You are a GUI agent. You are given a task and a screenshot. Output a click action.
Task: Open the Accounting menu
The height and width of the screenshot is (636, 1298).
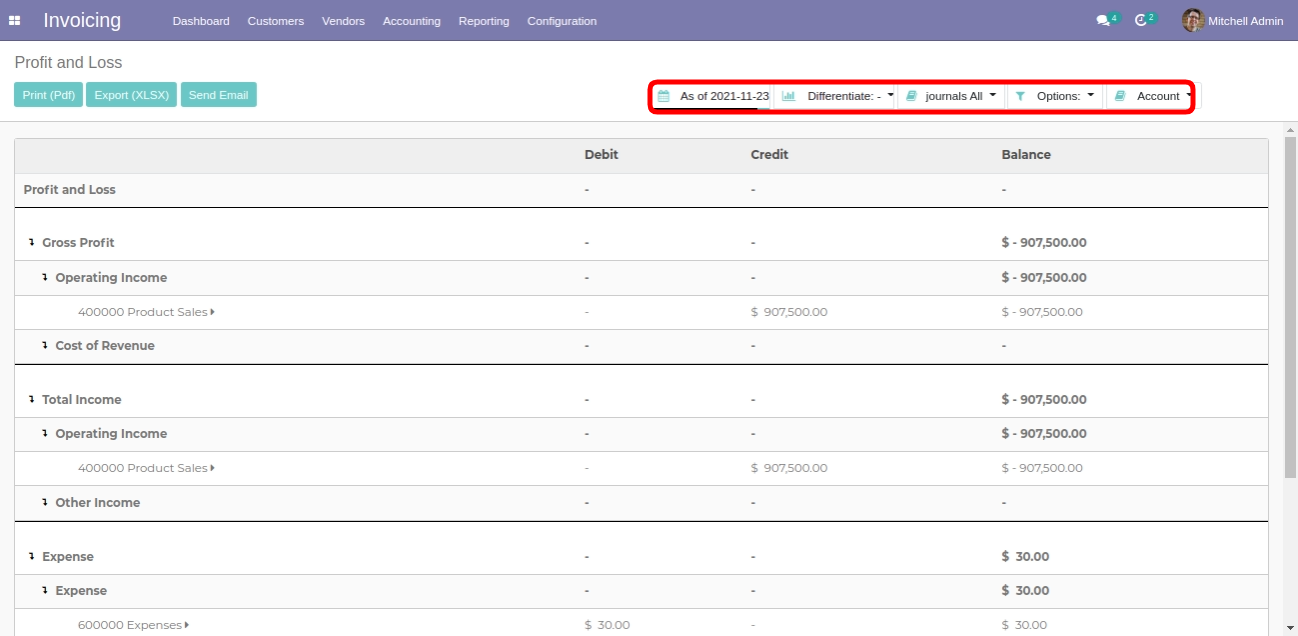[411, 21]
